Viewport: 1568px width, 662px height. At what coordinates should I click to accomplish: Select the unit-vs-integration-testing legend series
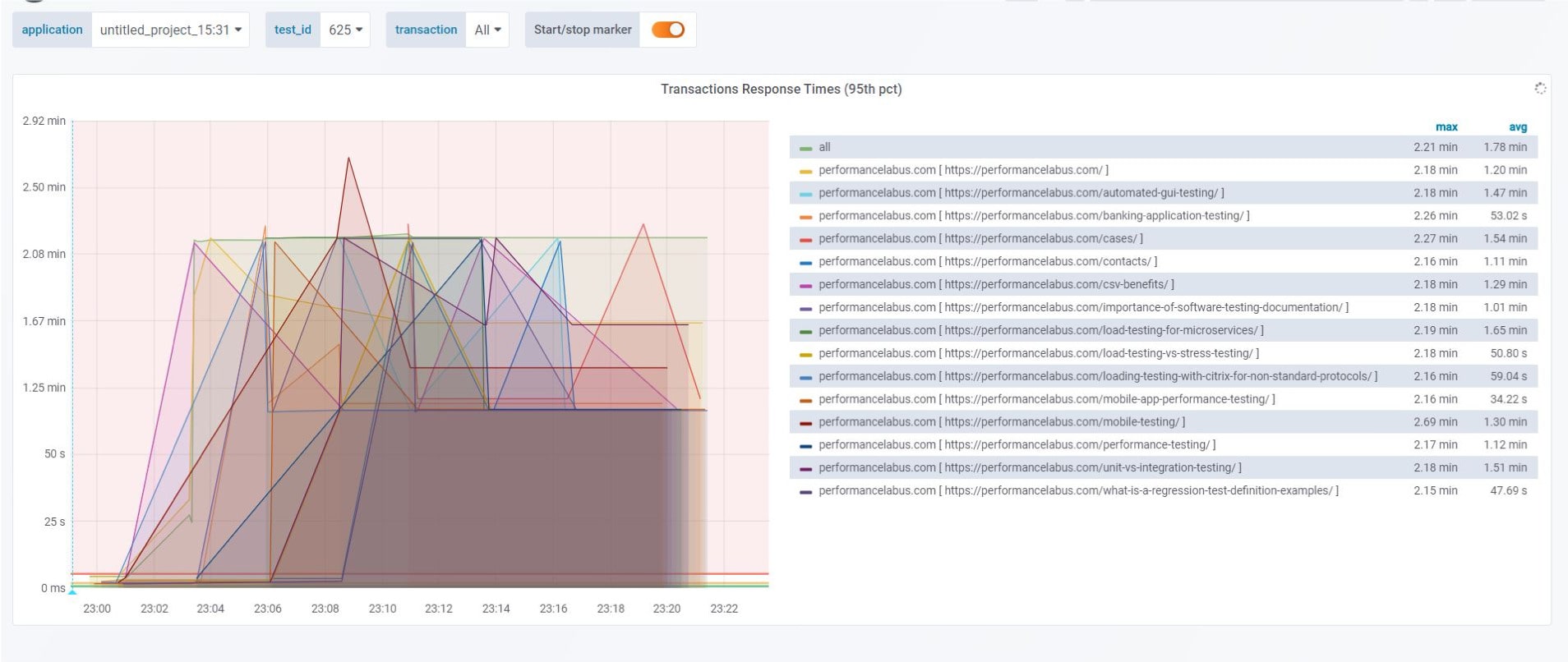(1030, 467)
